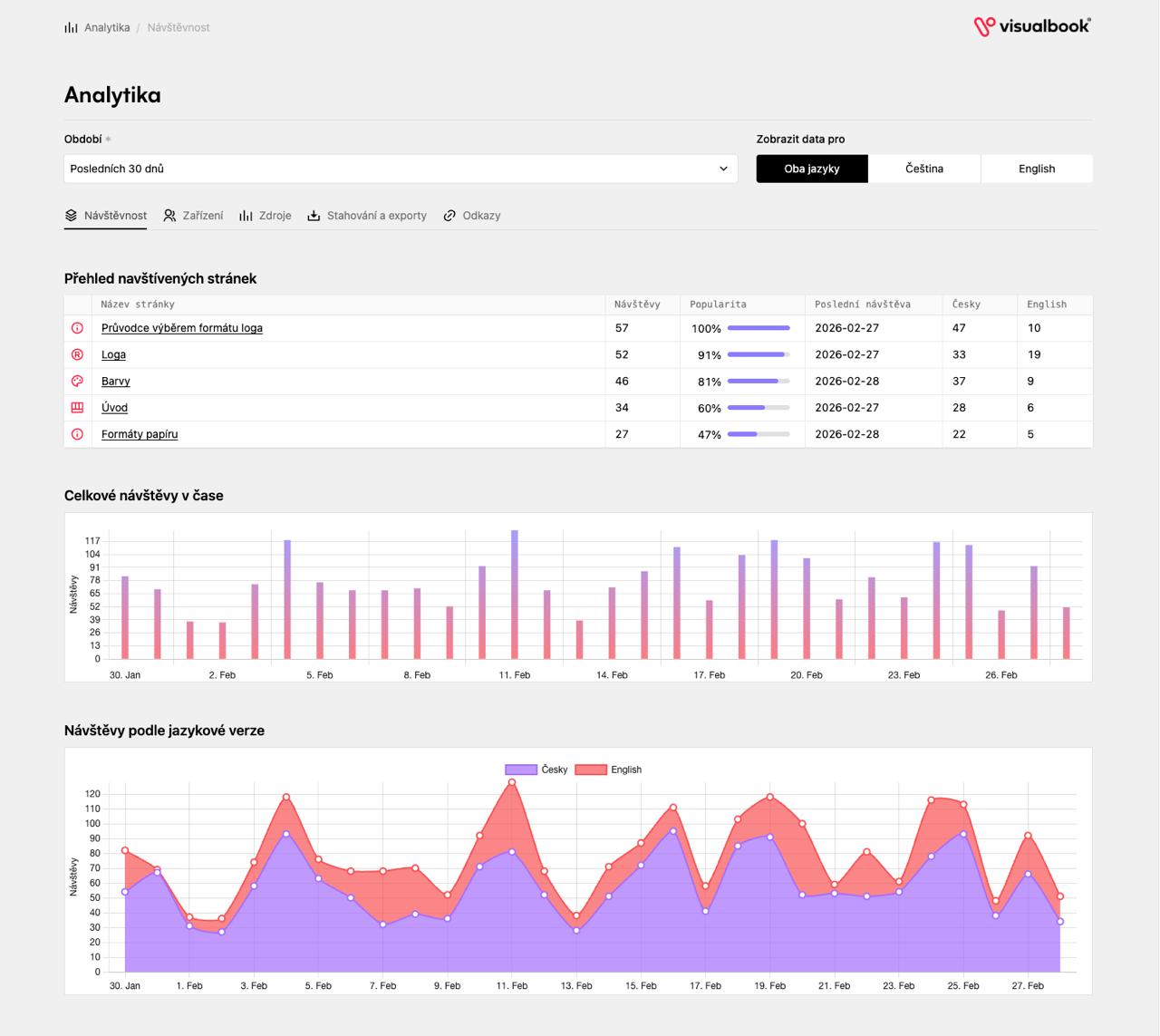Open the Zařízení tab
The width and height of the screenshot is (1160, 1036).
[x=193, y=216]
